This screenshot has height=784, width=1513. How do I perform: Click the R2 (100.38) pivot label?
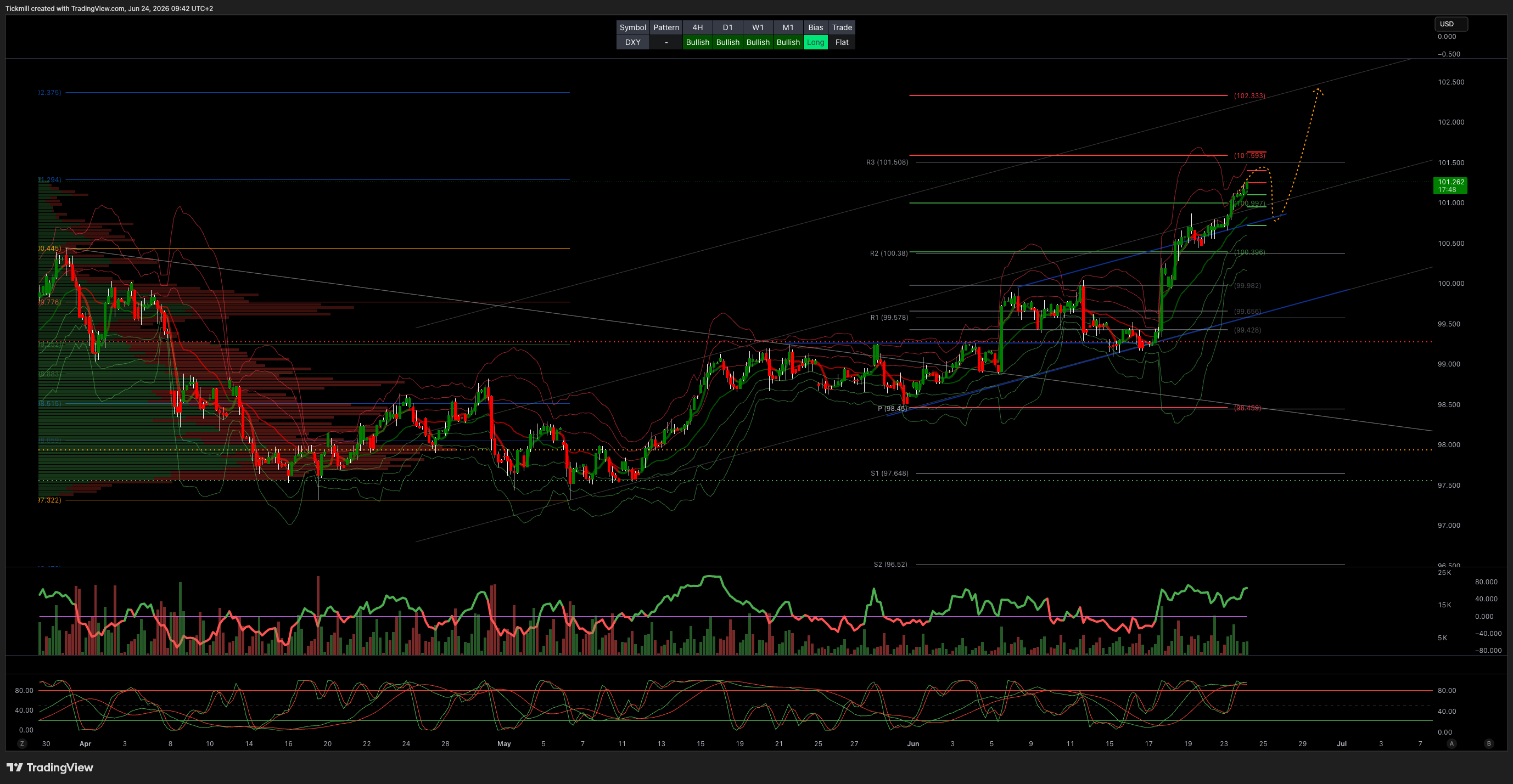[889, 253]
